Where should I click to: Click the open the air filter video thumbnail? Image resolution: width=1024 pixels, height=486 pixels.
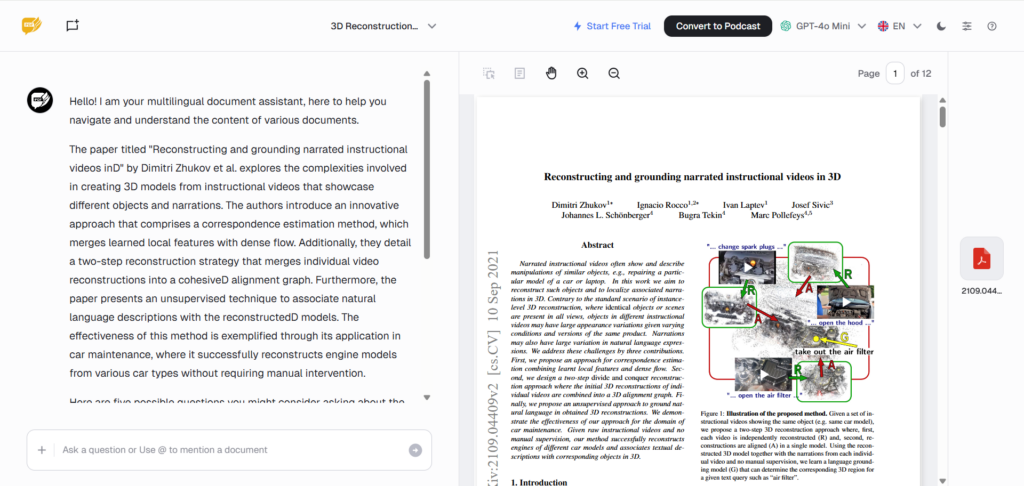tap(761, 374)
